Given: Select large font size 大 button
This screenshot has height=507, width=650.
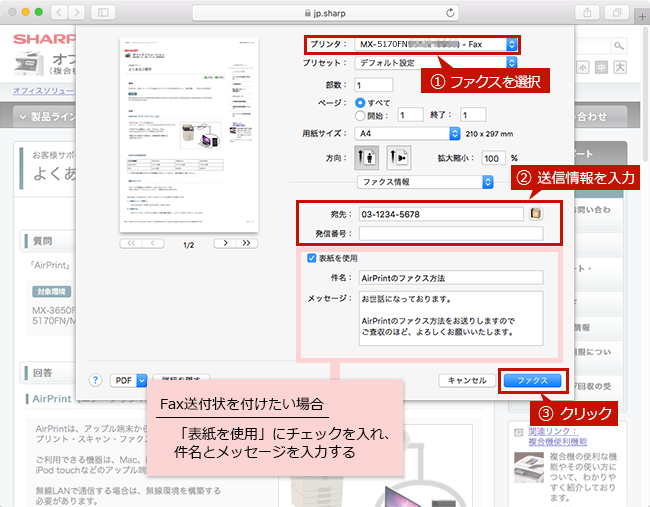Looking at the screenshot, I should click(x=620, y=67).
